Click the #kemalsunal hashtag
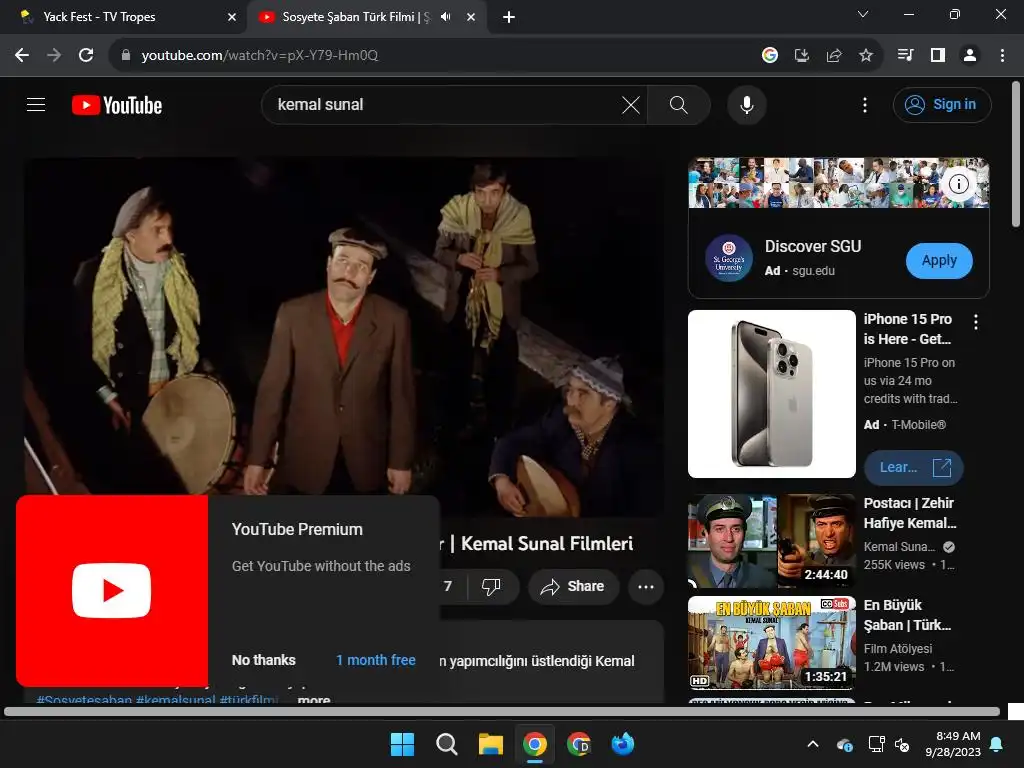This screenshot has width=1024, height=768. coord(176,699)
